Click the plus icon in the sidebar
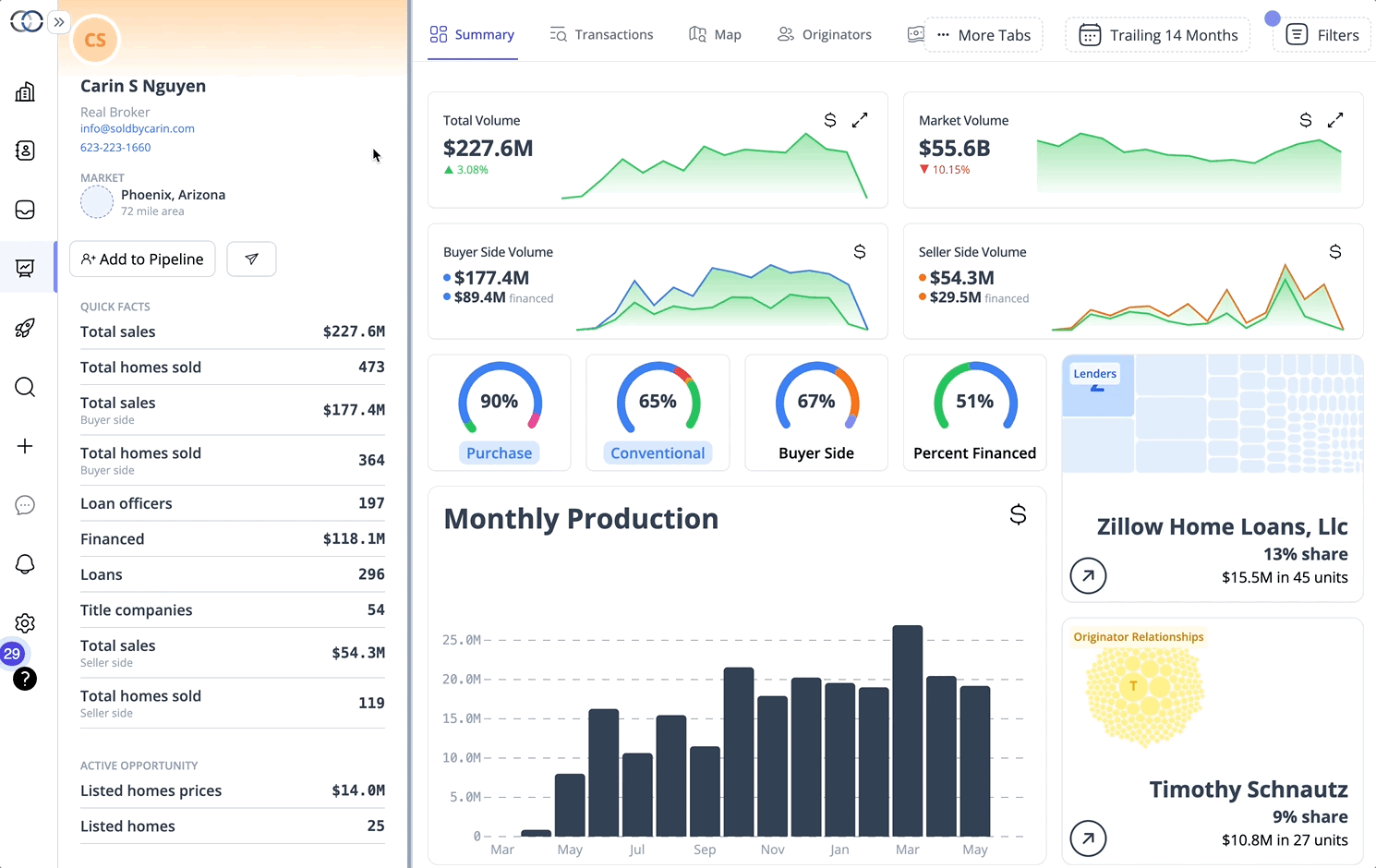 click(x=25, y=446)
